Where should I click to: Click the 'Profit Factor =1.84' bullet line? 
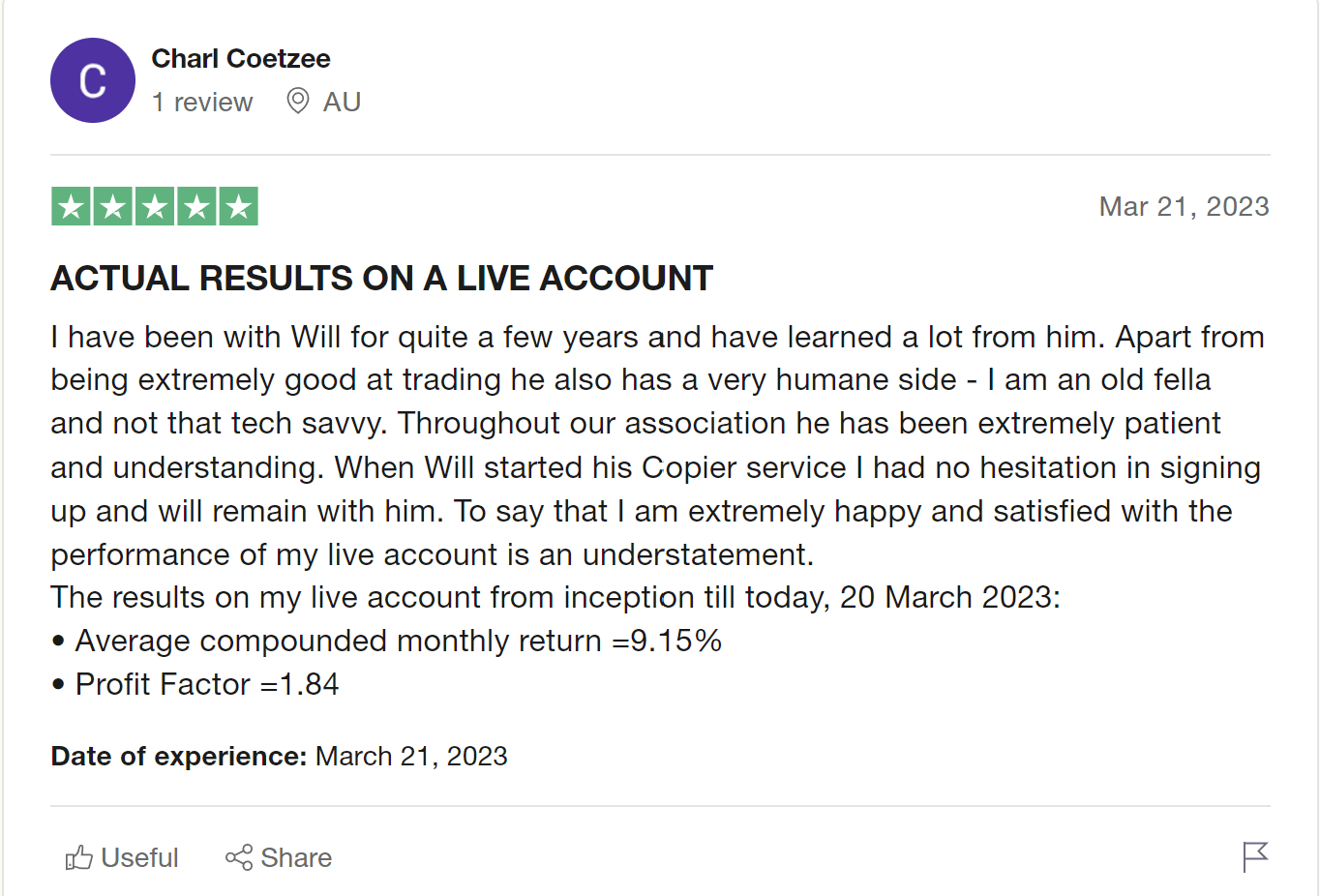coord(195,684)
